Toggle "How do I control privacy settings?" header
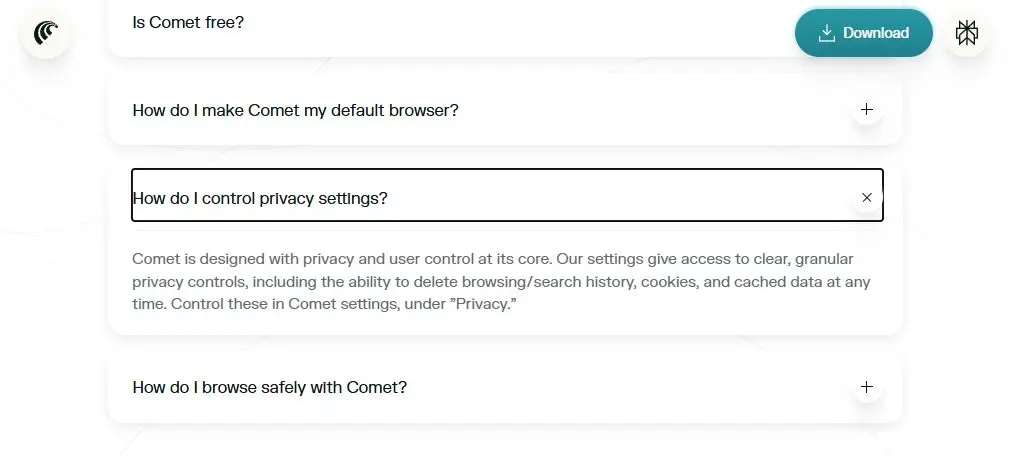 tap(260, 198)
